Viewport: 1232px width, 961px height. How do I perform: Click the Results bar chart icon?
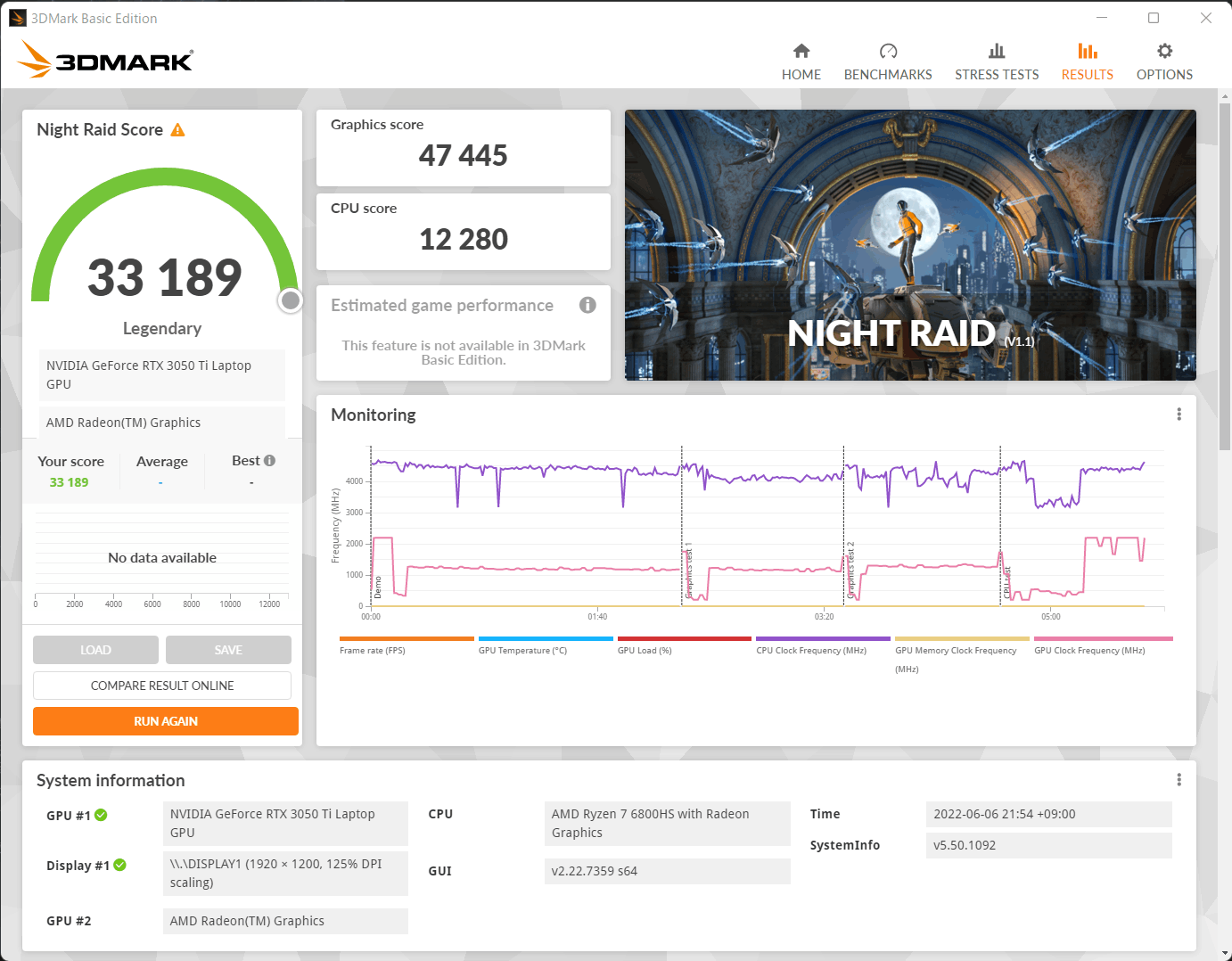[x=1088, y=51]
